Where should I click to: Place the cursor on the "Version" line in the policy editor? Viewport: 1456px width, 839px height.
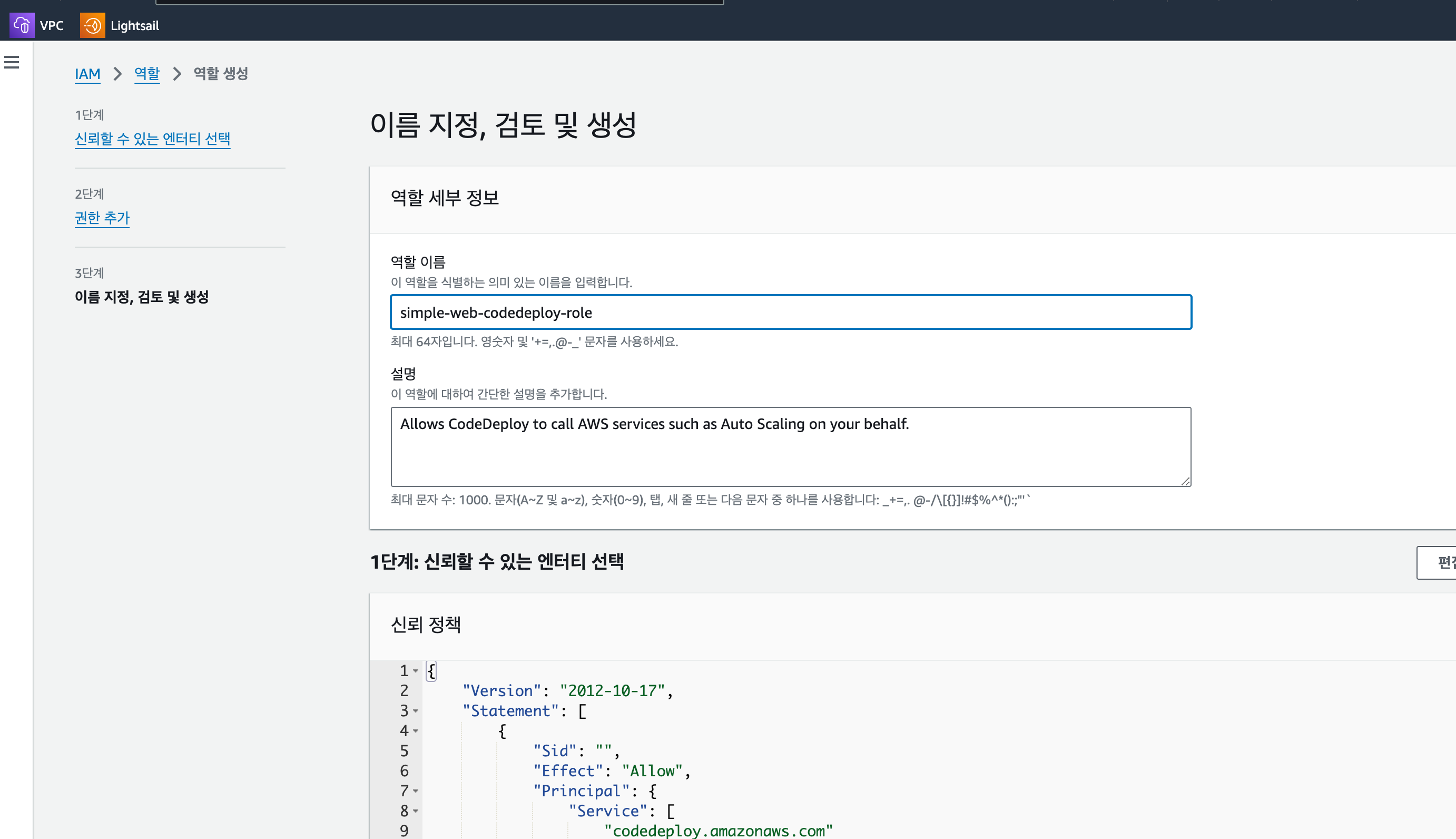[x=567, y=691]
